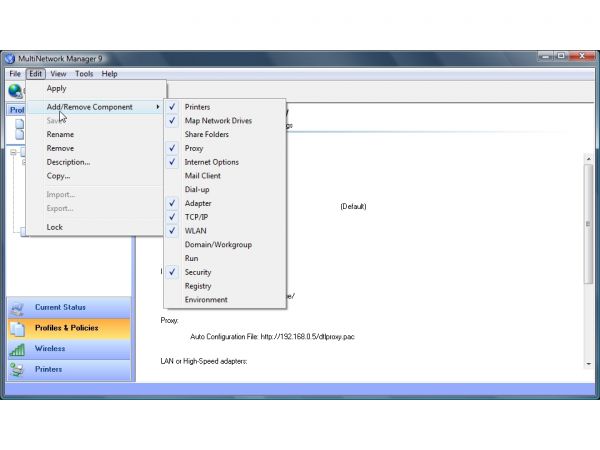600x450 pixels.
Task: Click 'LAN or High-Speed adapters:' heading
Action: point(204,361)
